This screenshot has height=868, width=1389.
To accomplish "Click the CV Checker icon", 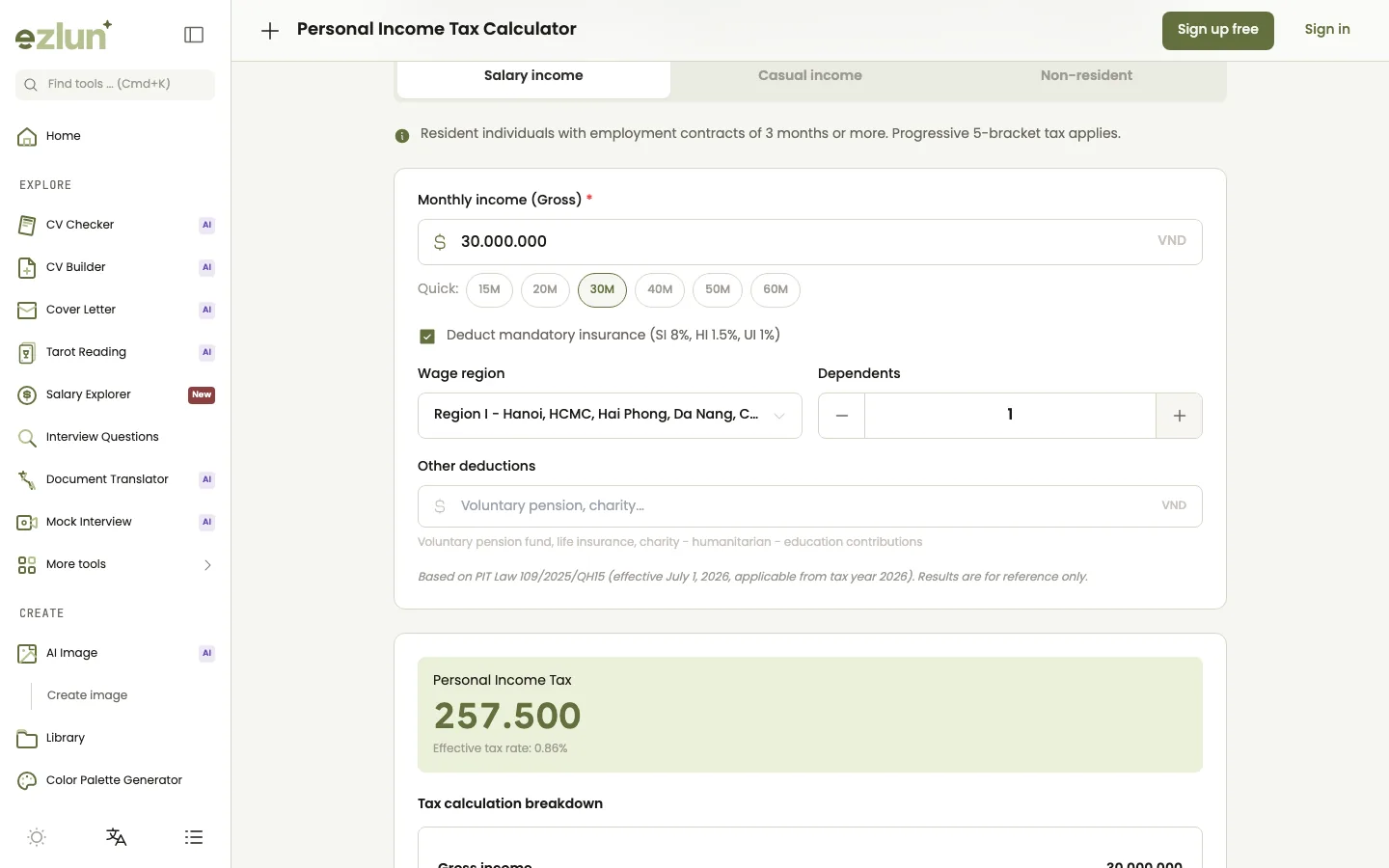I will click(27, 225).
